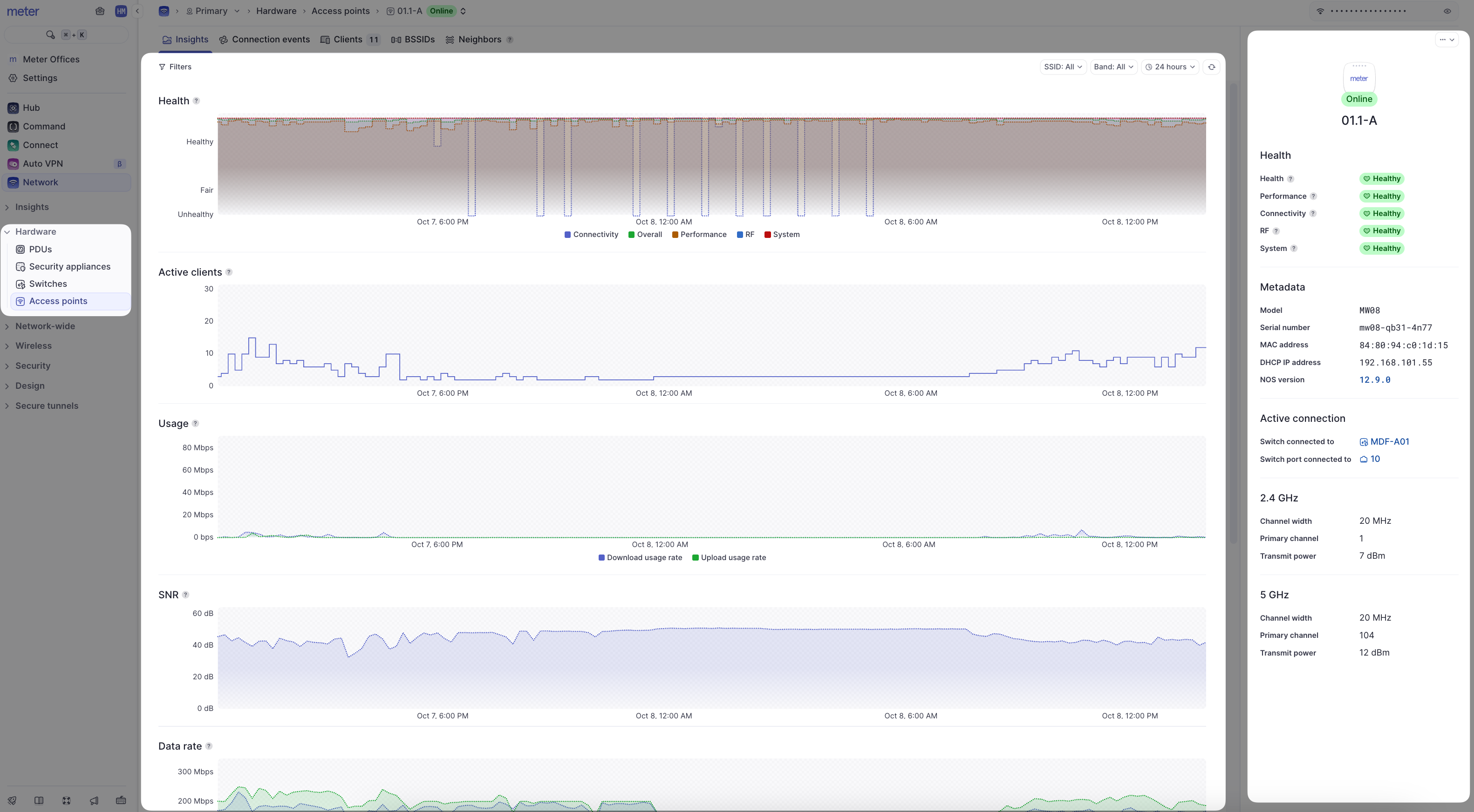Viewport: 1474px width, 812px height.
Task: Click the search icon in the sidebar
Action: pyautogui.click(x=50, y=35)
